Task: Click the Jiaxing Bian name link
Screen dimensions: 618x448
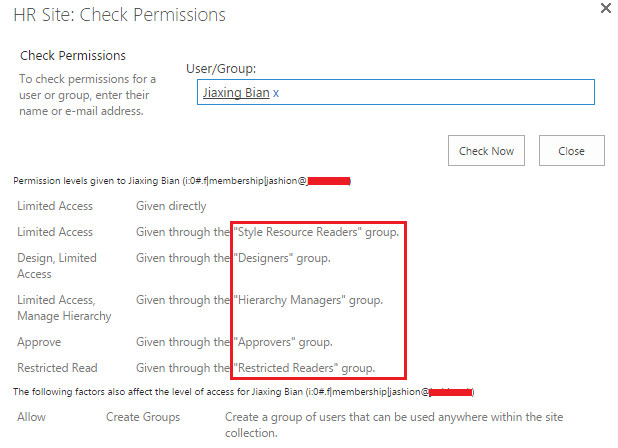Action: 236,93
